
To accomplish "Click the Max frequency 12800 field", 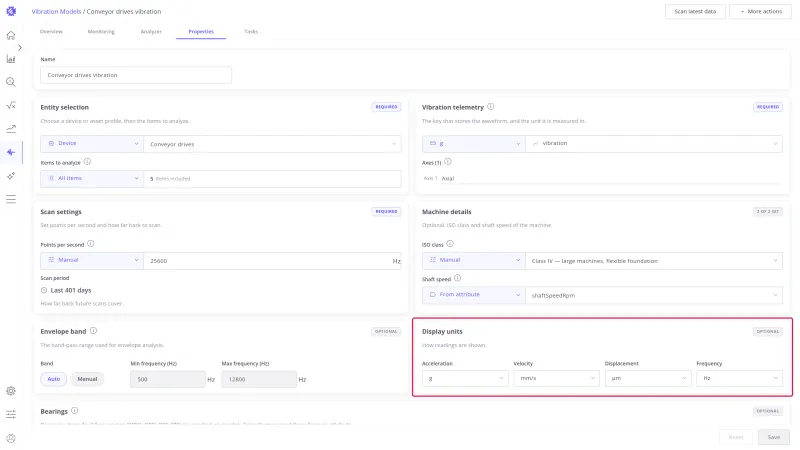I will click(259, 379).
